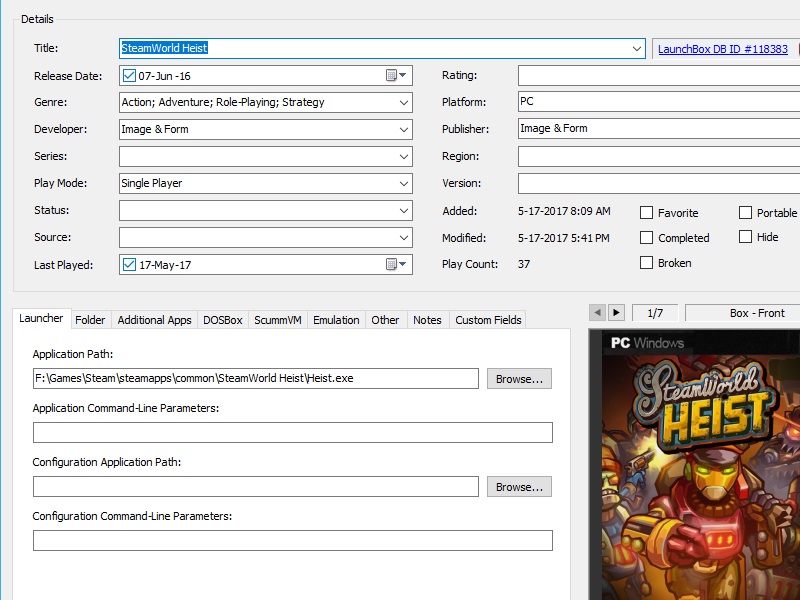Open the Release Date calendar picker
This screenshot has width=800, height=600.
(396, 76)
